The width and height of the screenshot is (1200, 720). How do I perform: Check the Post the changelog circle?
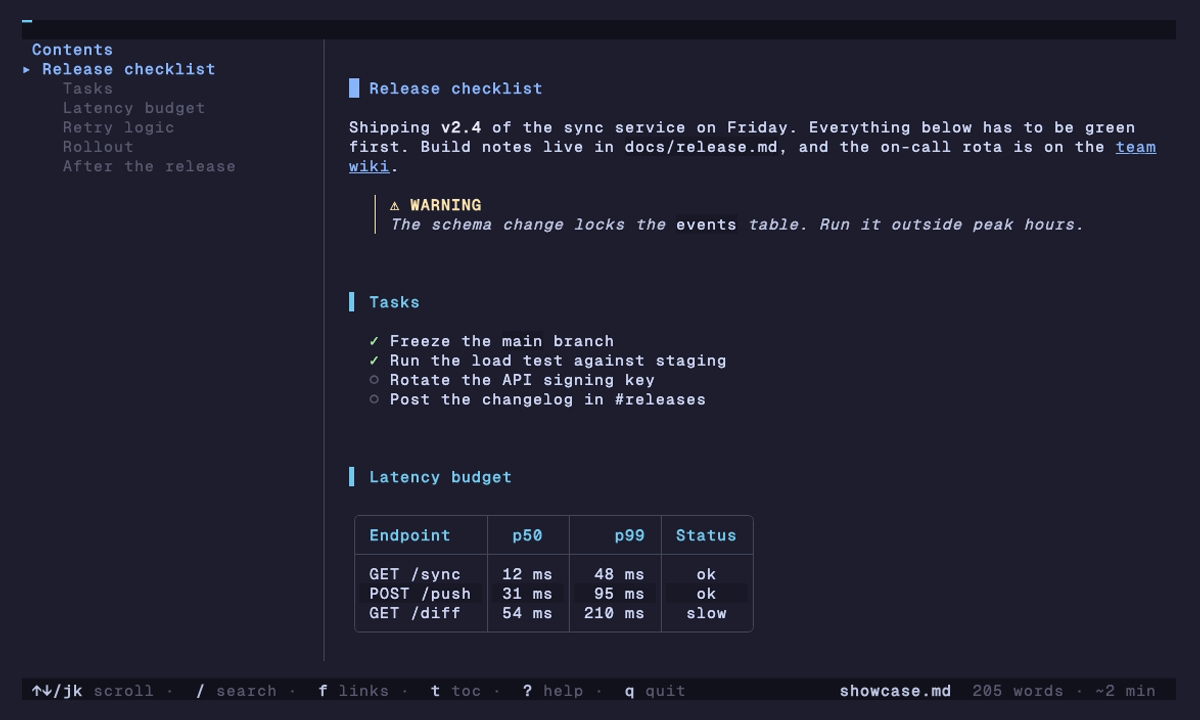click(374, 399)
